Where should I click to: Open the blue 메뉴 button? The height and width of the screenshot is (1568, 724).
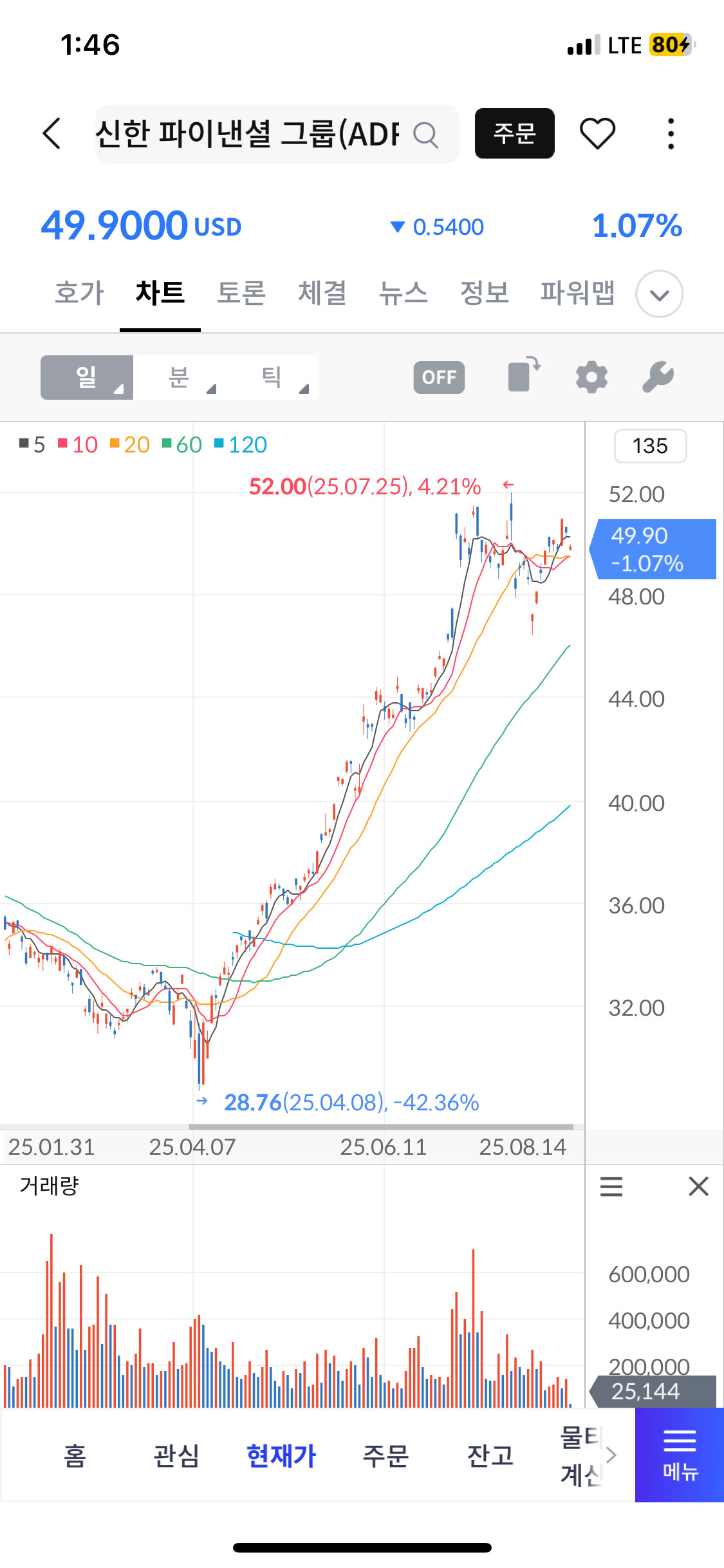click(679, 1455)
